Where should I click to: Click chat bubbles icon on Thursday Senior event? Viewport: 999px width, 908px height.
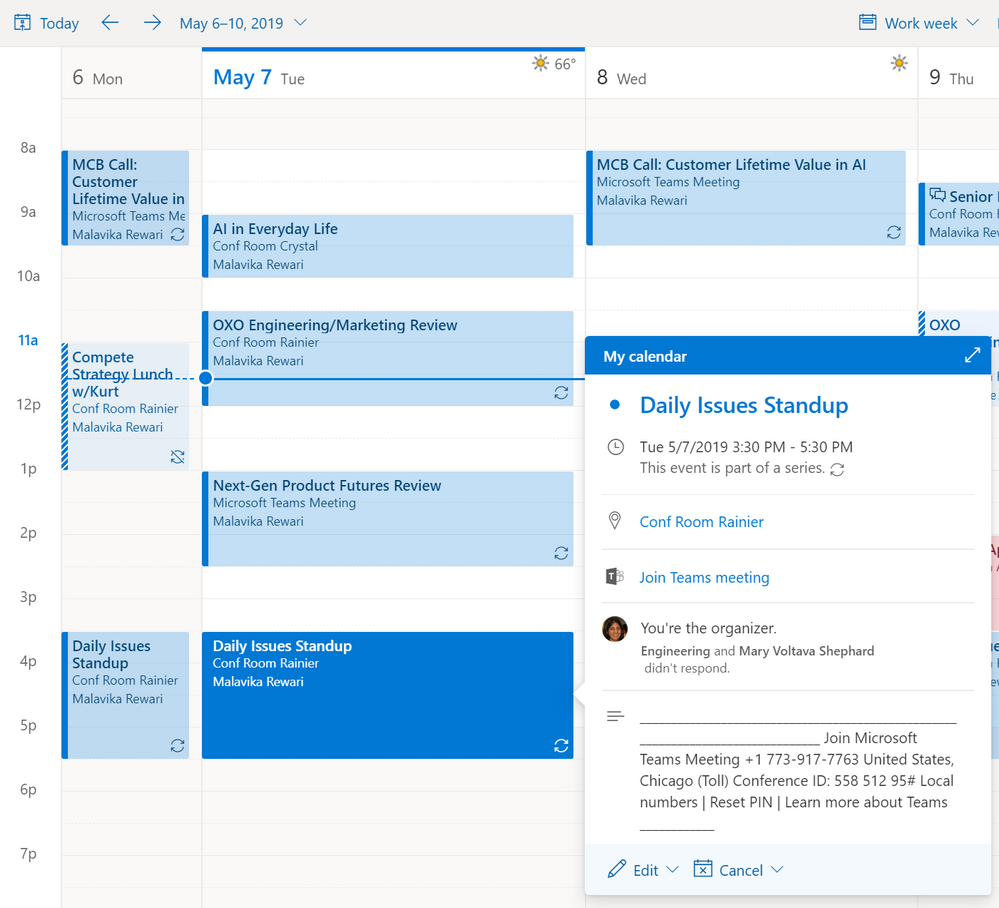(x=937, y=195)
